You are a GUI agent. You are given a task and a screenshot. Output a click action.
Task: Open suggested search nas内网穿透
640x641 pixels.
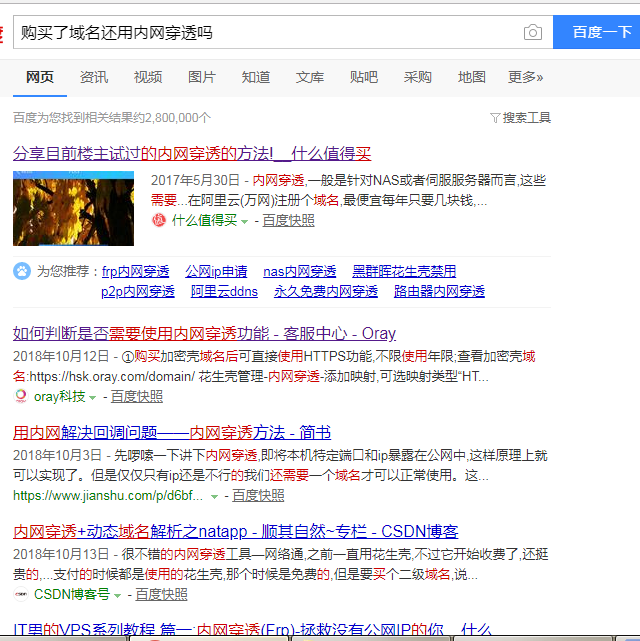point(300,271)
